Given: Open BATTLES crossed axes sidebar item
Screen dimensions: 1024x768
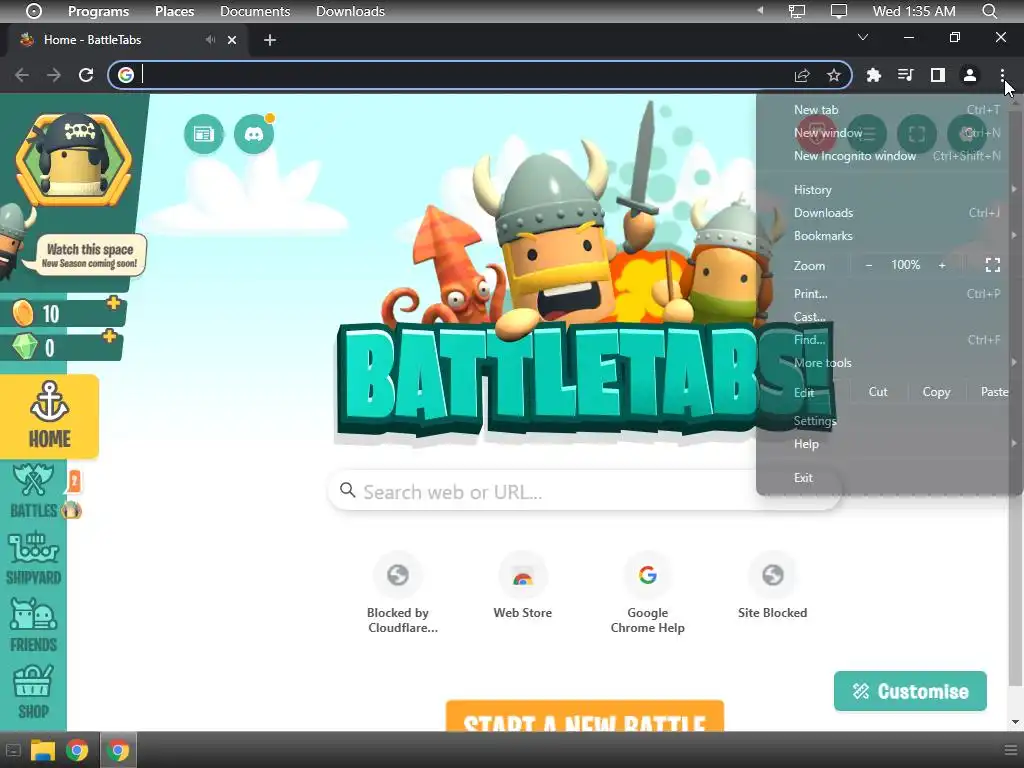Looking at the screenshot, I should [33, 491].
